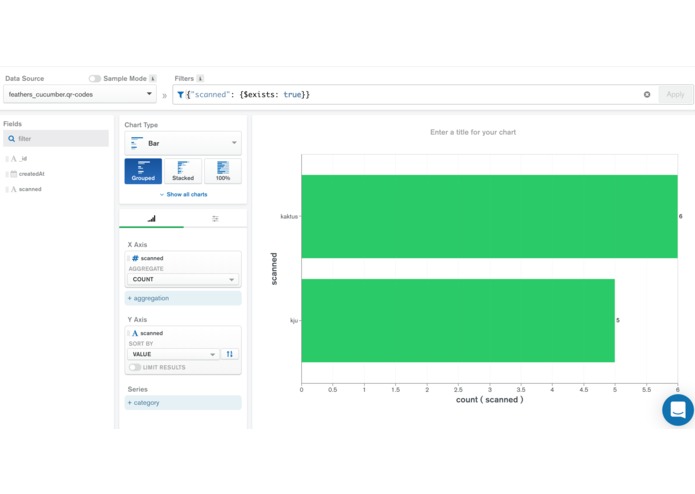Add a category to Series
The image size is (695, 494).
183,403
